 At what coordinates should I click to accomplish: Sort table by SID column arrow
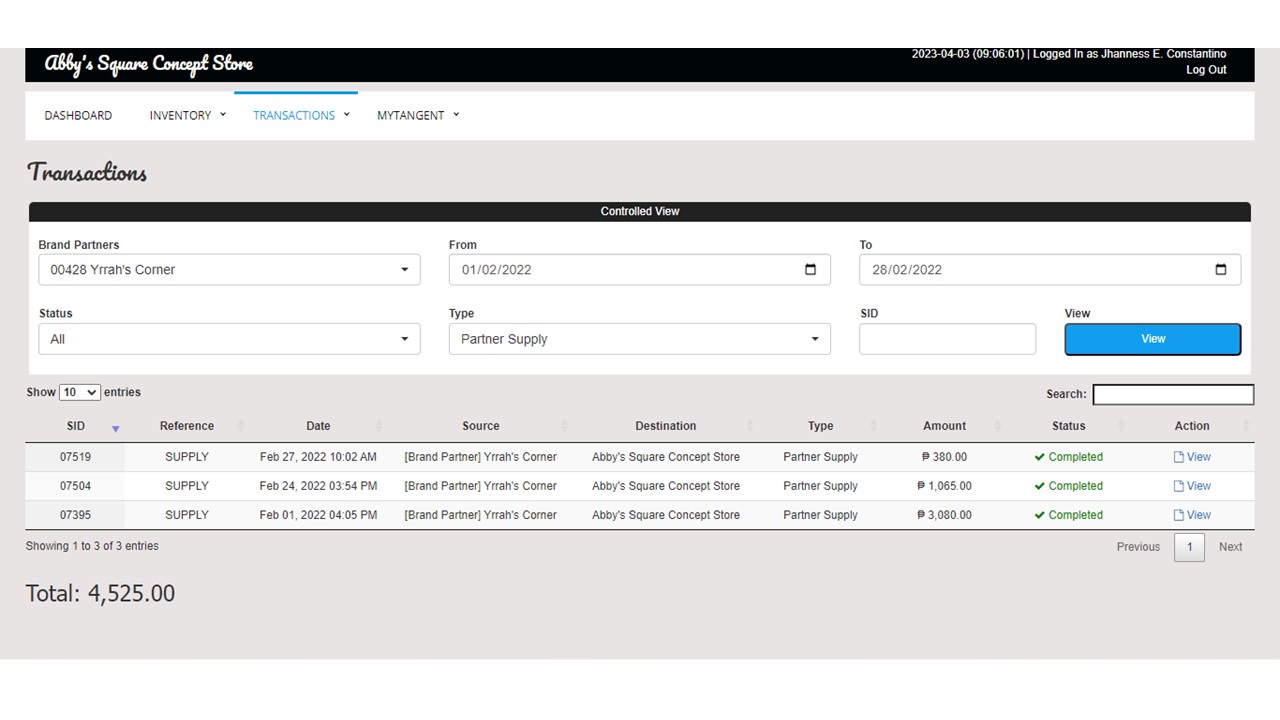(115, 428)
